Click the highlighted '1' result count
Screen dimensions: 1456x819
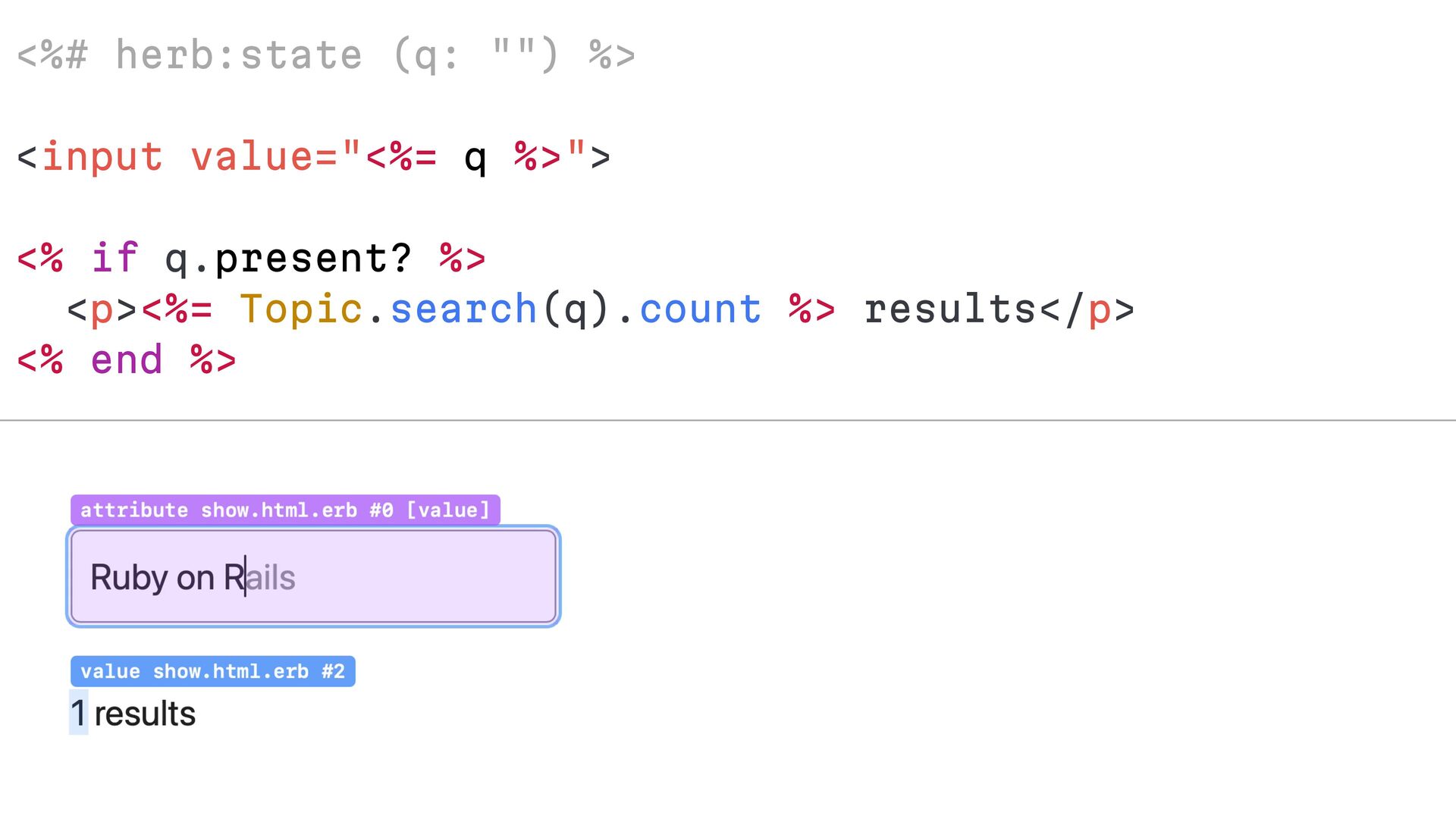[x=79, y=713]
